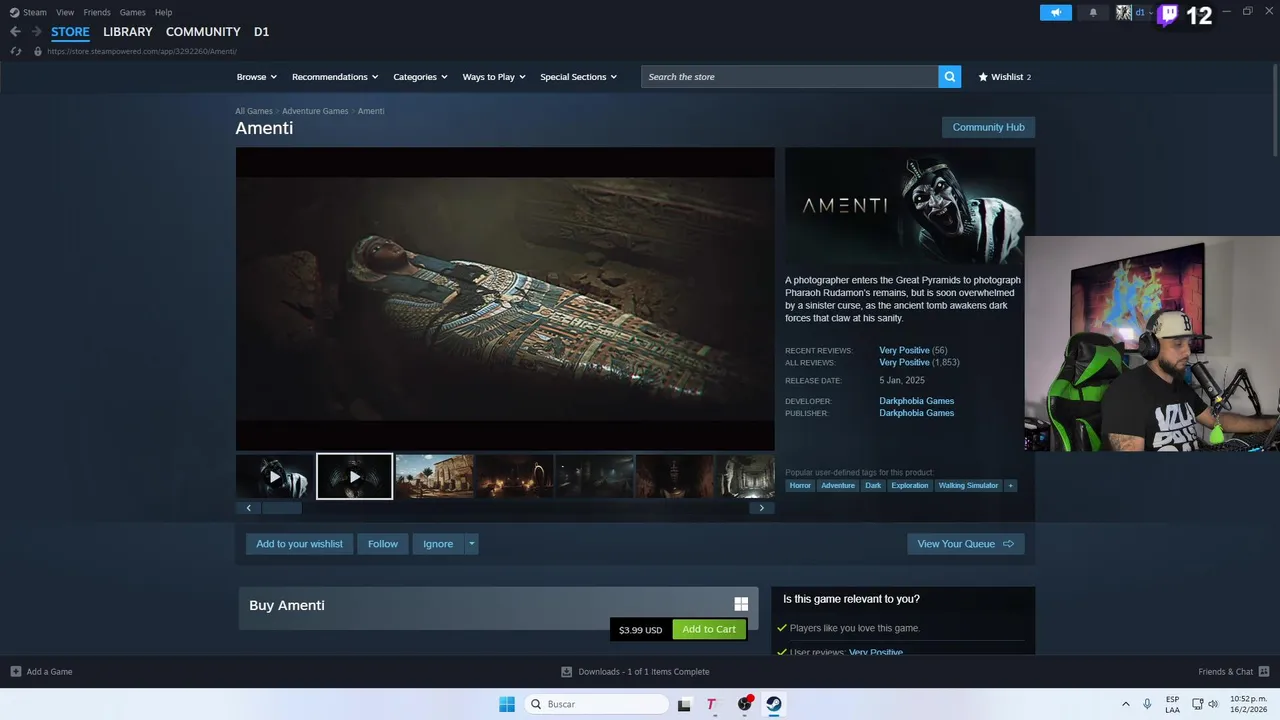Go back with the left arrow
Screen dimensions: 1280x720
[x=15, y=32]
